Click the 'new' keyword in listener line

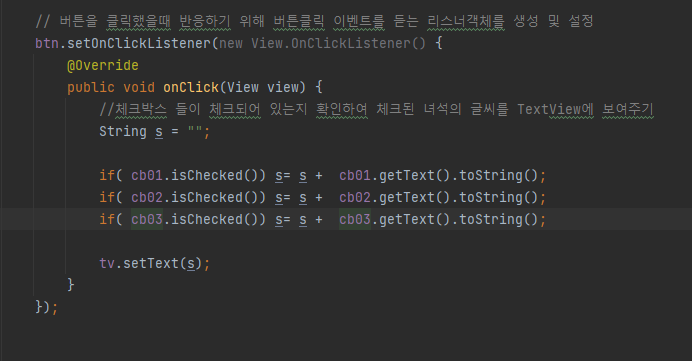tap(231, 43)
